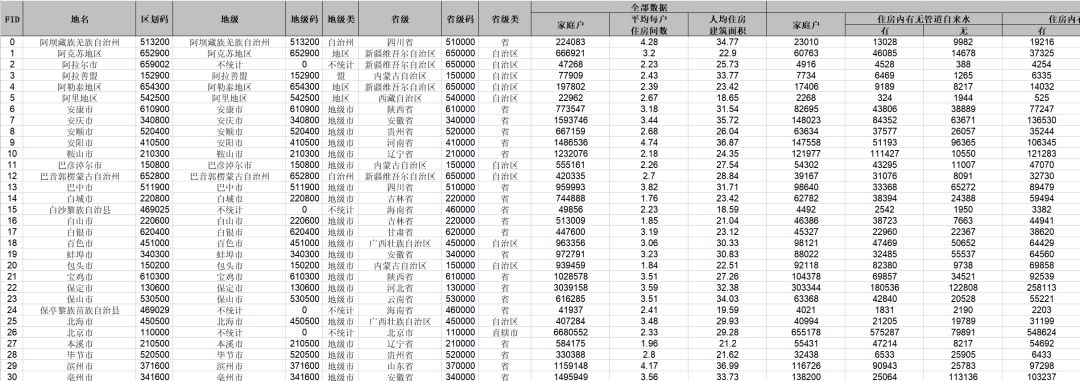The image size is (1080, 381).
Task: Select the 区划码 column header
Action: click(153, 20)
